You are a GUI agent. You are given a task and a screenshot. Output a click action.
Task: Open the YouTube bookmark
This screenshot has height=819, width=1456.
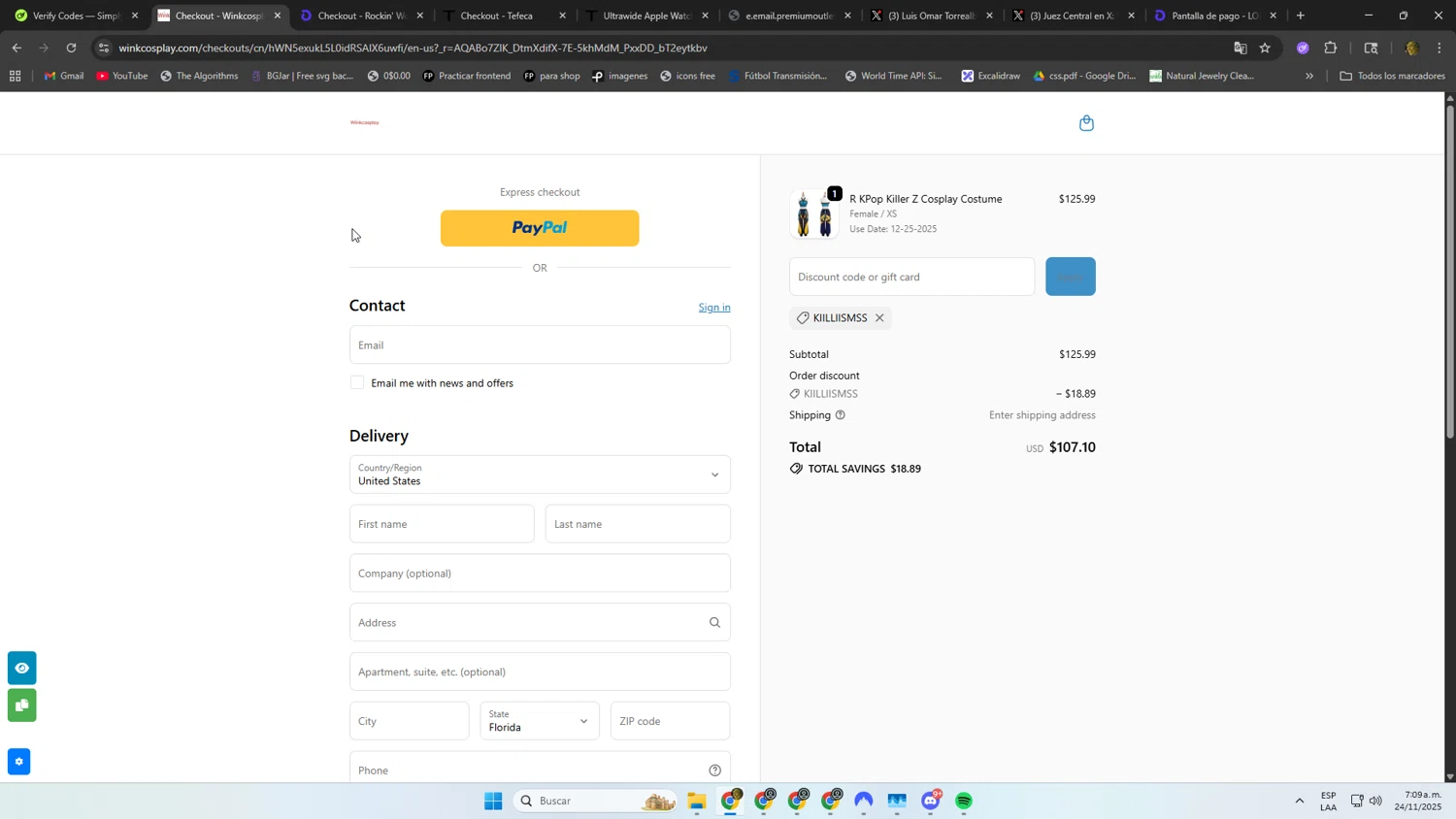[x=122, y=76]
